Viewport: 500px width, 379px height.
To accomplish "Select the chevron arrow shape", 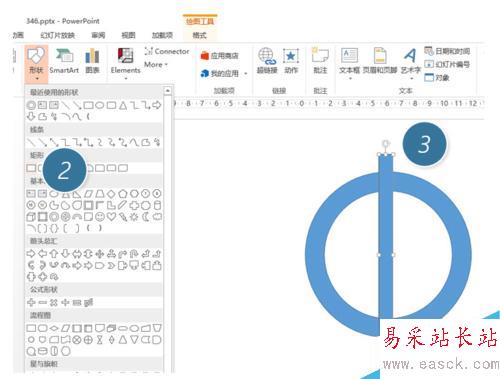I will point(111,266).
